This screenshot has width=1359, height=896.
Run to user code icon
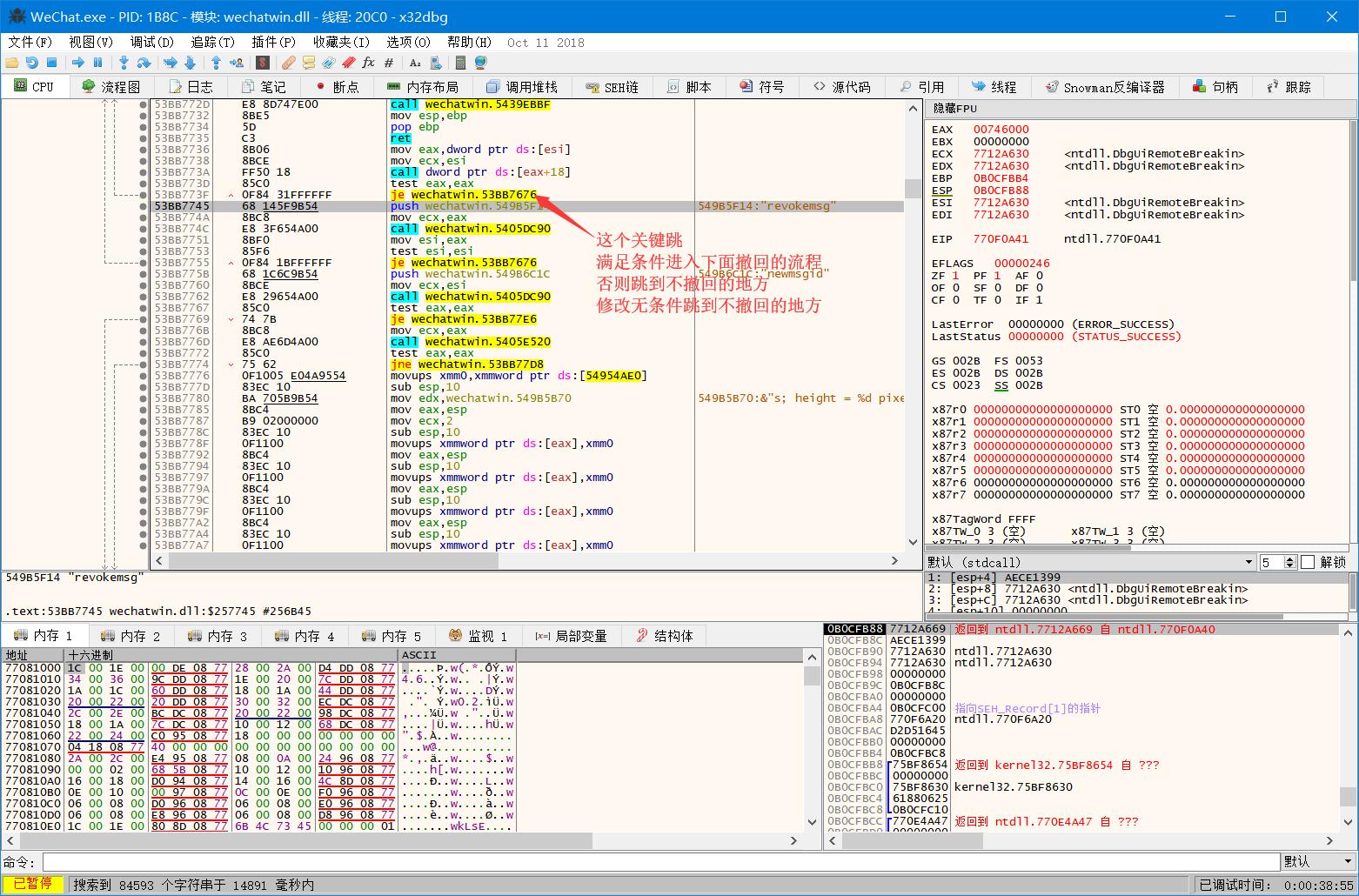point(236,63)
